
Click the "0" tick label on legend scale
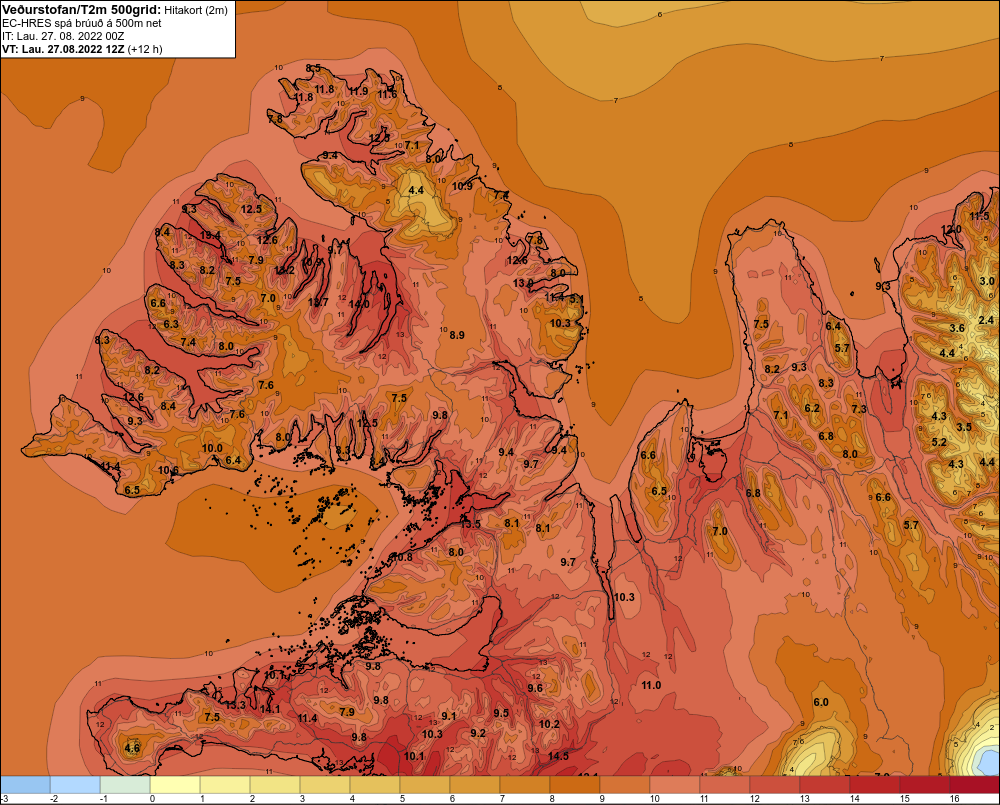152,799
